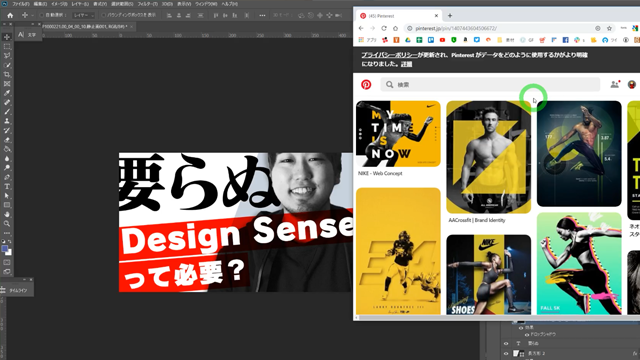Image resolution: width=640 pixels, height=360 pixels.
Task: Select the Pen tool
Action: (7, 177)
